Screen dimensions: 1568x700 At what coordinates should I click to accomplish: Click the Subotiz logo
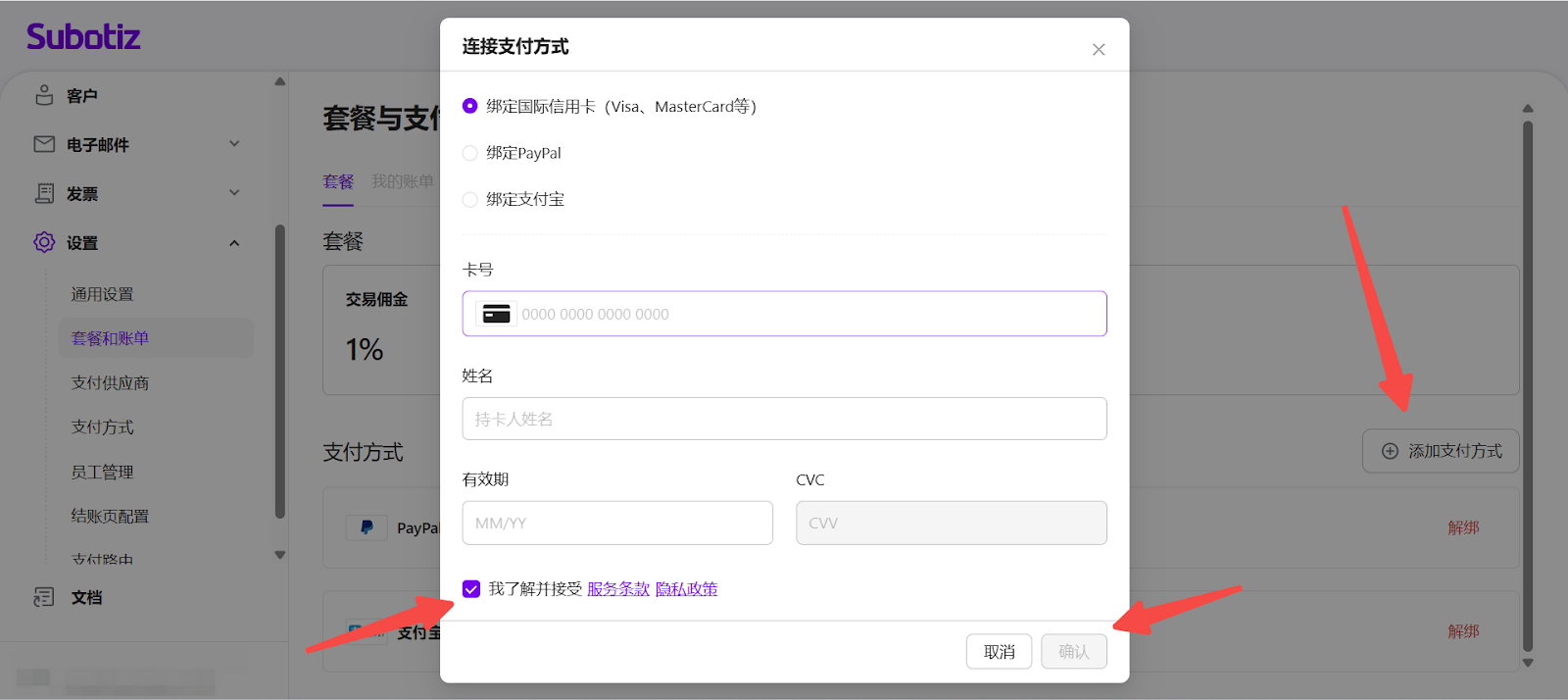pyautogui.click(x=83, y=37)
